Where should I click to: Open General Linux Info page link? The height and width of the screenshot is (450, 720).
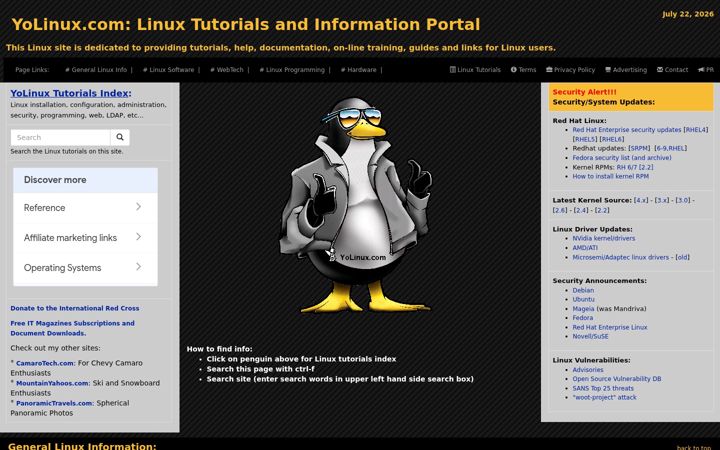coord(96,70)
